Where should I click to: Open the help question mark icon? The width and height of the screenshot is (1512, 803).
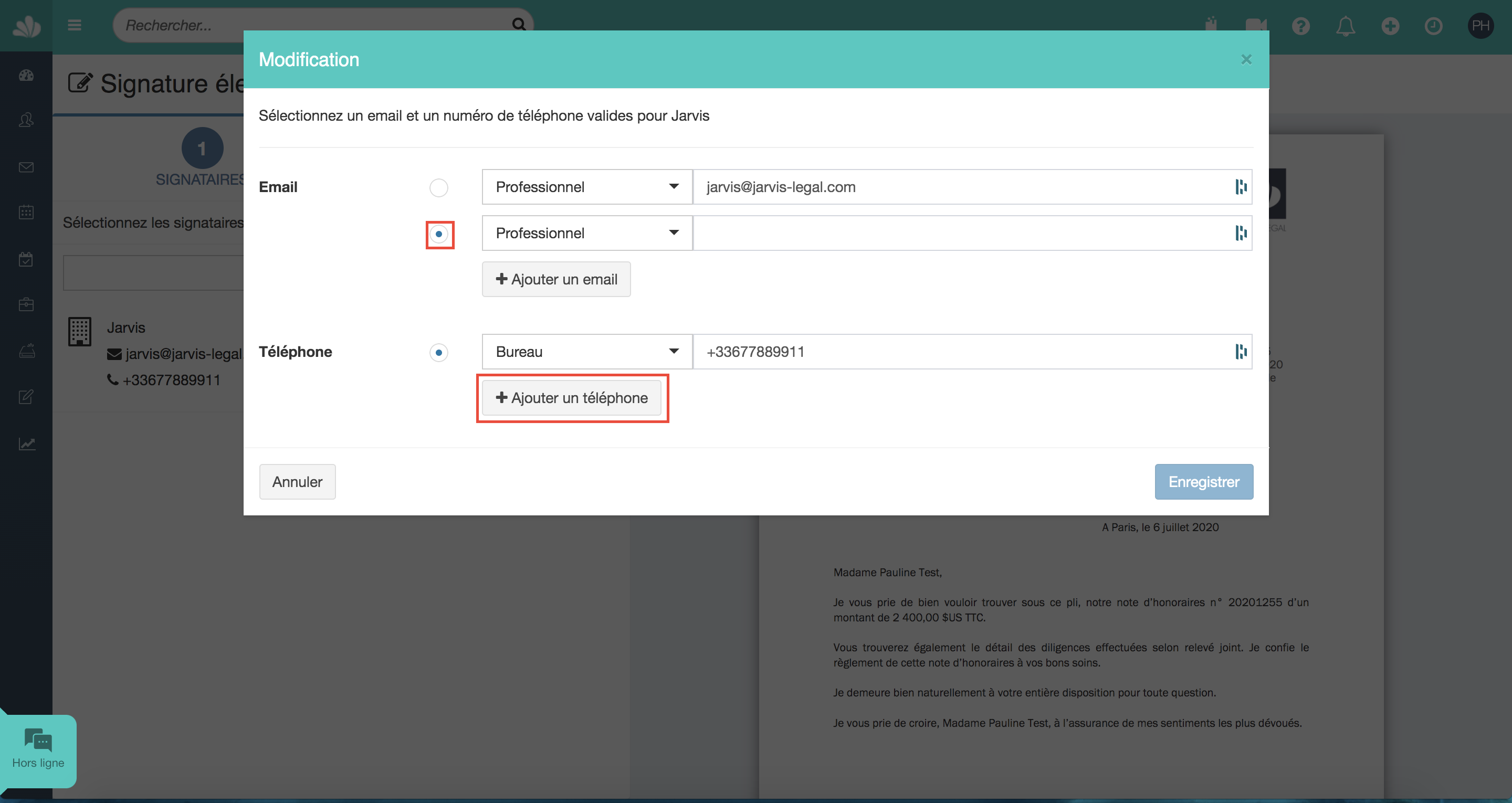(1301, 26)
